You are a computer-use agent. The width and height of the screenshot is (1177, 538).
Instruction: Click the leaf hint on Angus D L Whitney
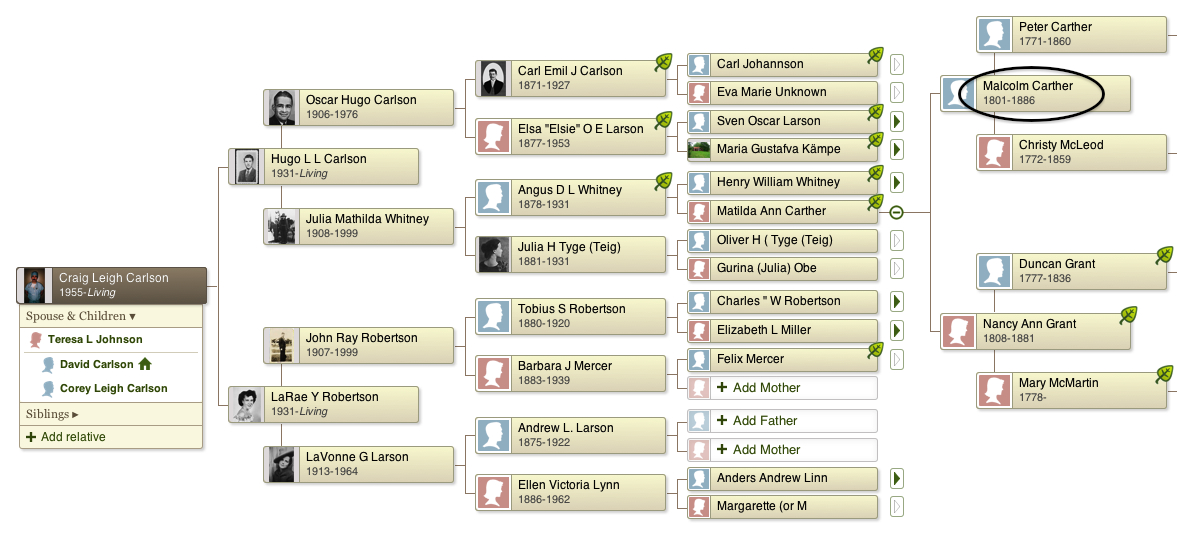click(663, 181)
